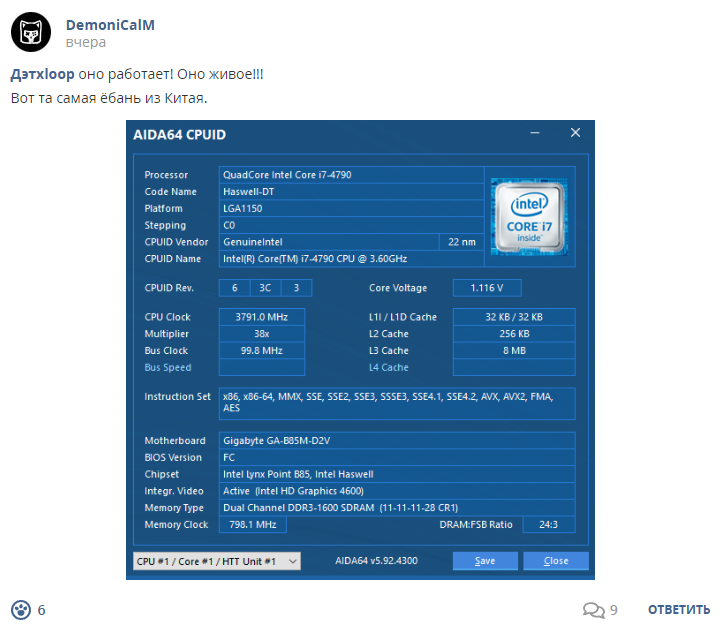The image size is (725, 634).
Task: Follow the Дэтхloop mention link
Action: (43, 74)
